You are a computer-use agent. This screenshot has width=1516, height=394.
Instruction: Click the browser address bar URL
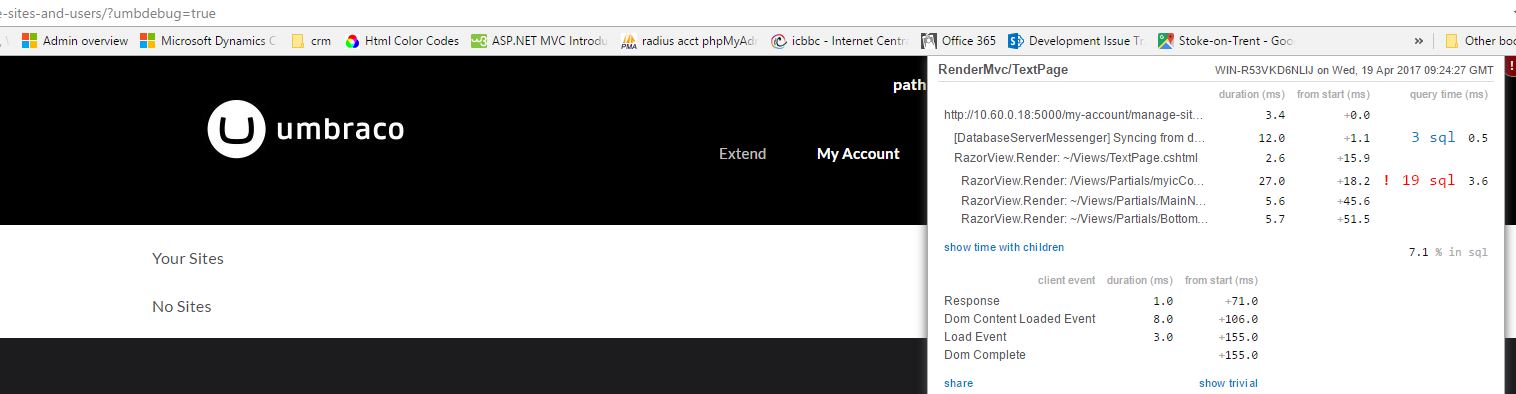[x=108, y=14]
